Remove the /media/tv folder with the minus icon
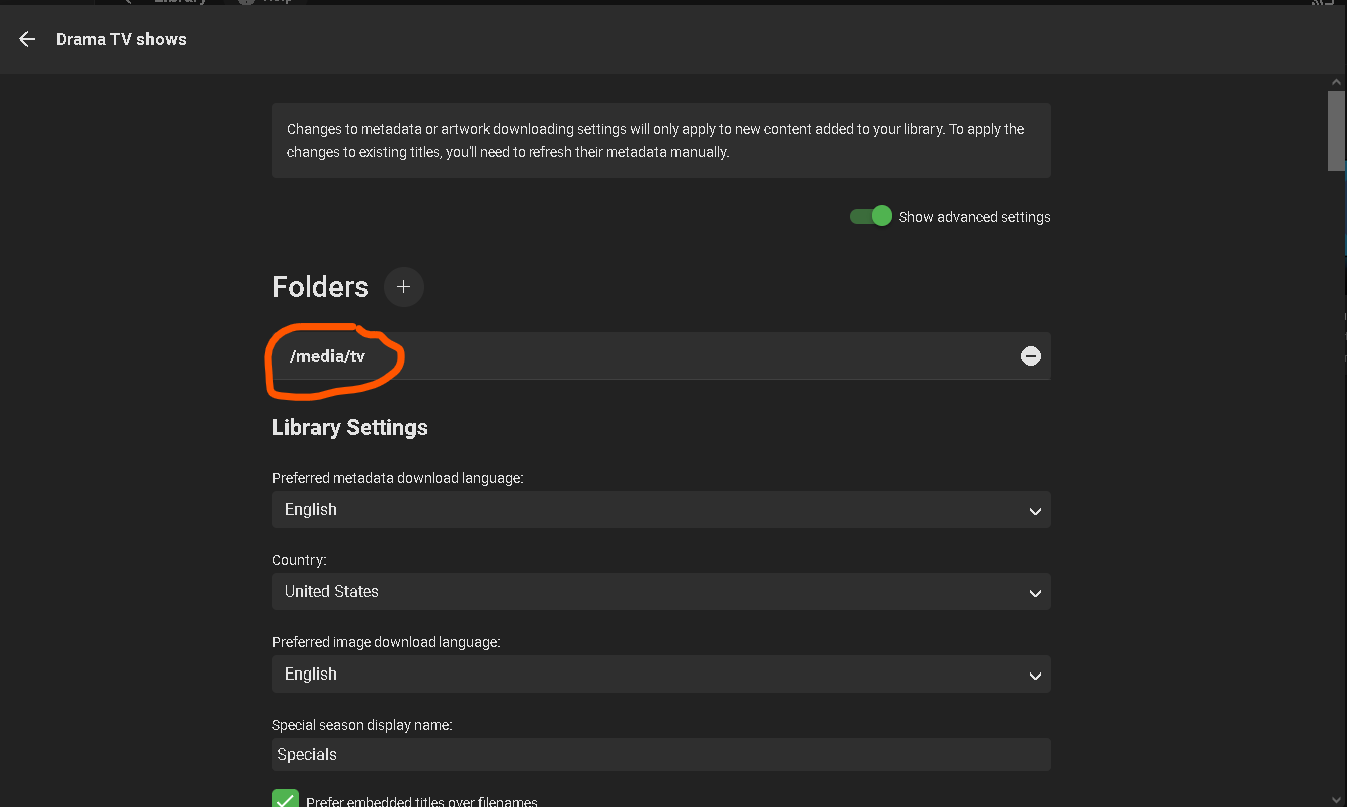 click(x=1030, y=356)
